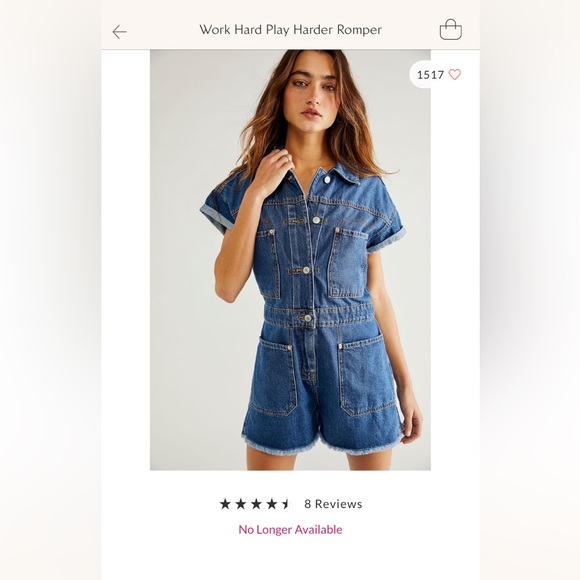This screenshot has width=580, height=580.
Task: Open the denim romper product photo
Action: (x=290, y=260)
